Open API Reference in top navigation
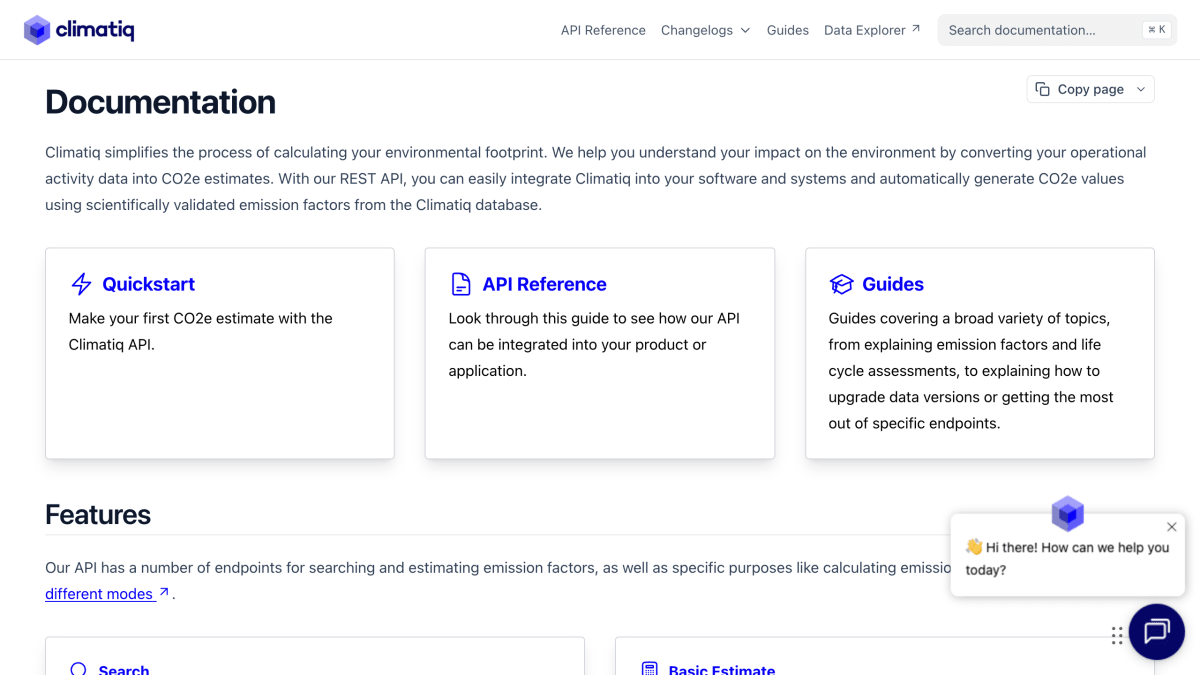The height and width of the screenshot is (675, 1200). [x=603, y=30]
